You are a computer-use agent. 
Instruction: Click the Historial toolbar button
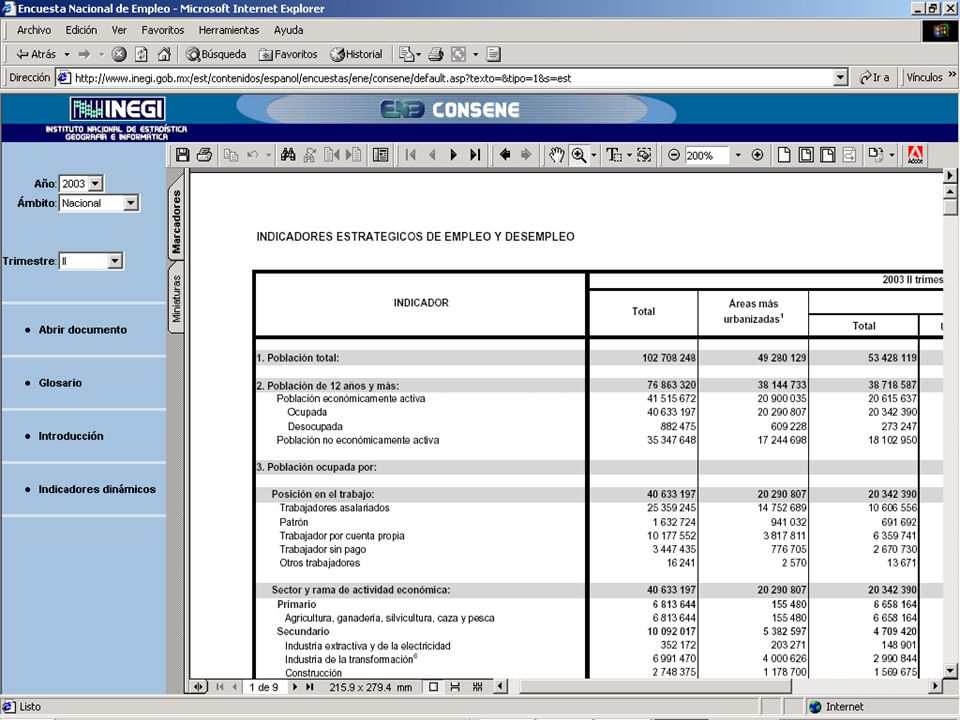point(356,54)
